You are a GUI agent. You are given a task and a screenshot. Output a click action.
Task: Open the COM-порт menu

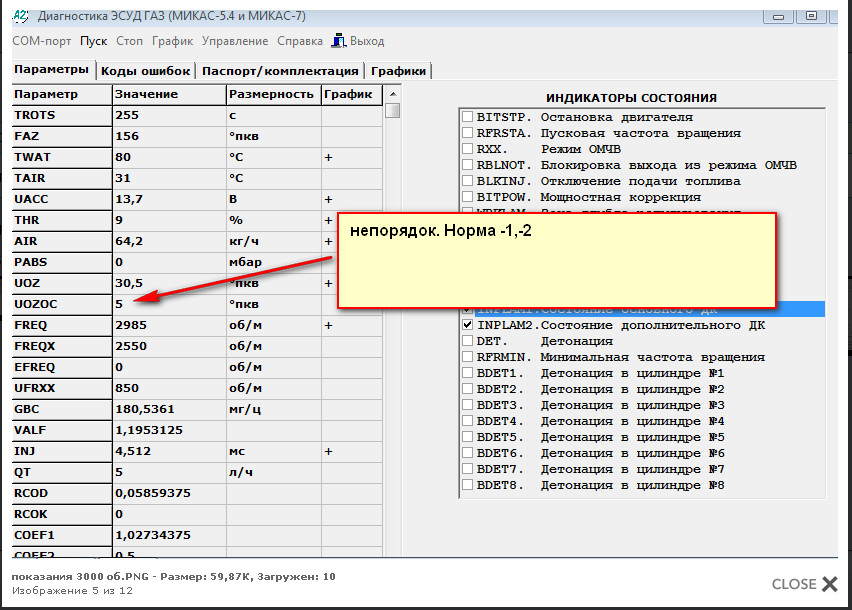pyautogui.click(x=41, y=41)
